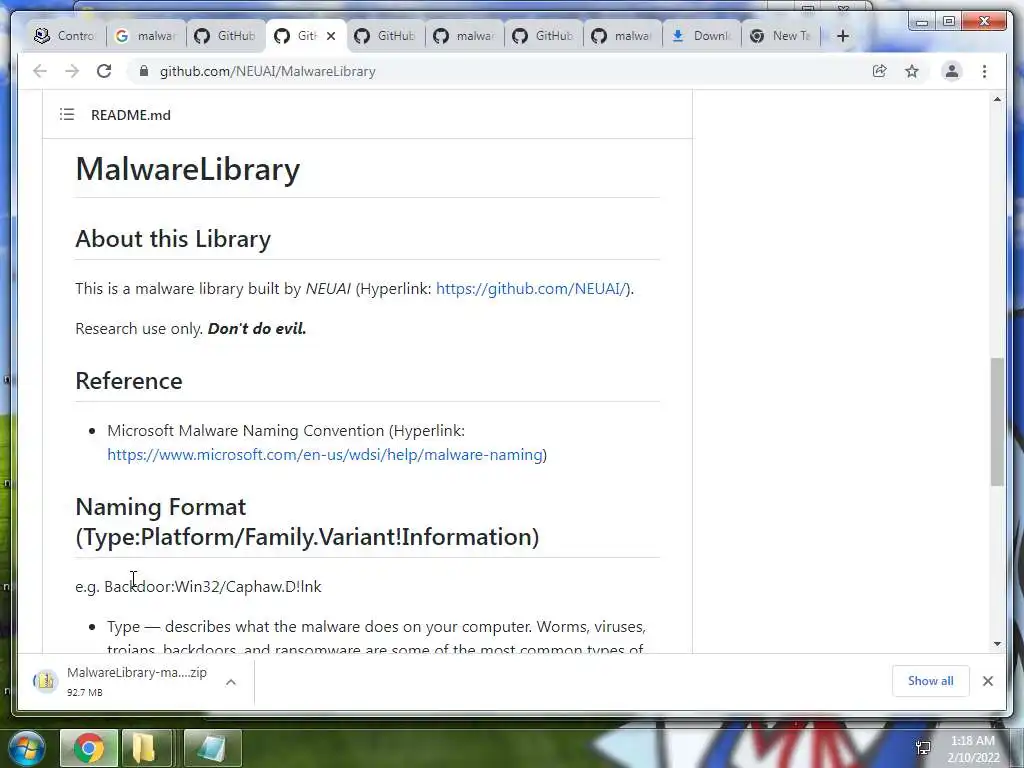Expand download item options chevron

coord(231,682)
